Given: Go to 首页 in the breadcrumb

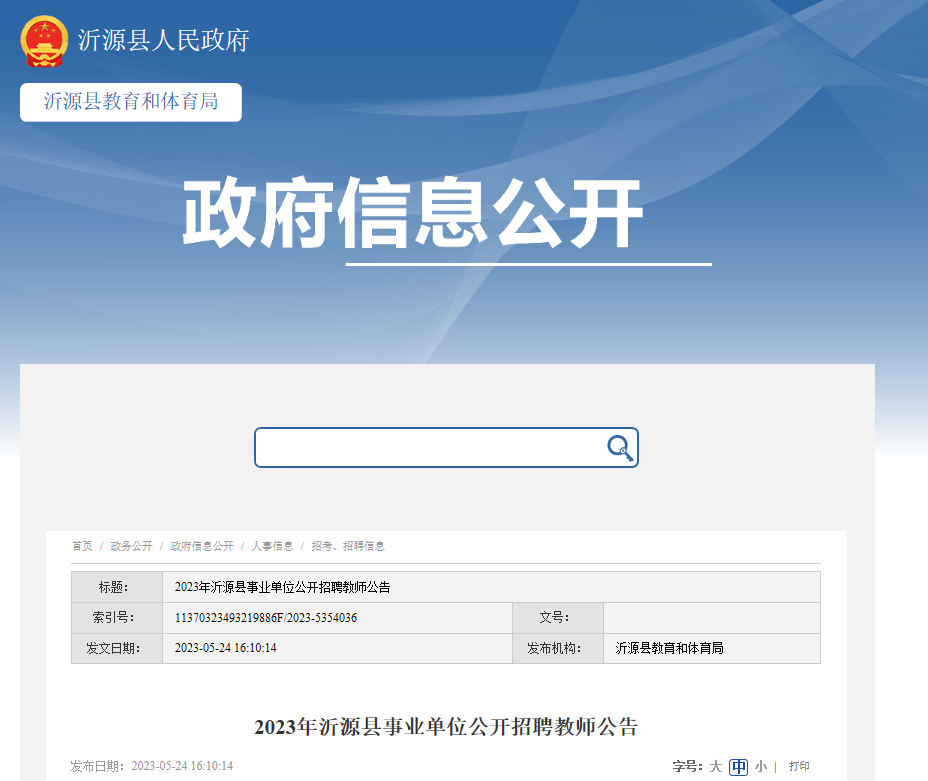Looking at the screenshot, I should coord(82,546).
